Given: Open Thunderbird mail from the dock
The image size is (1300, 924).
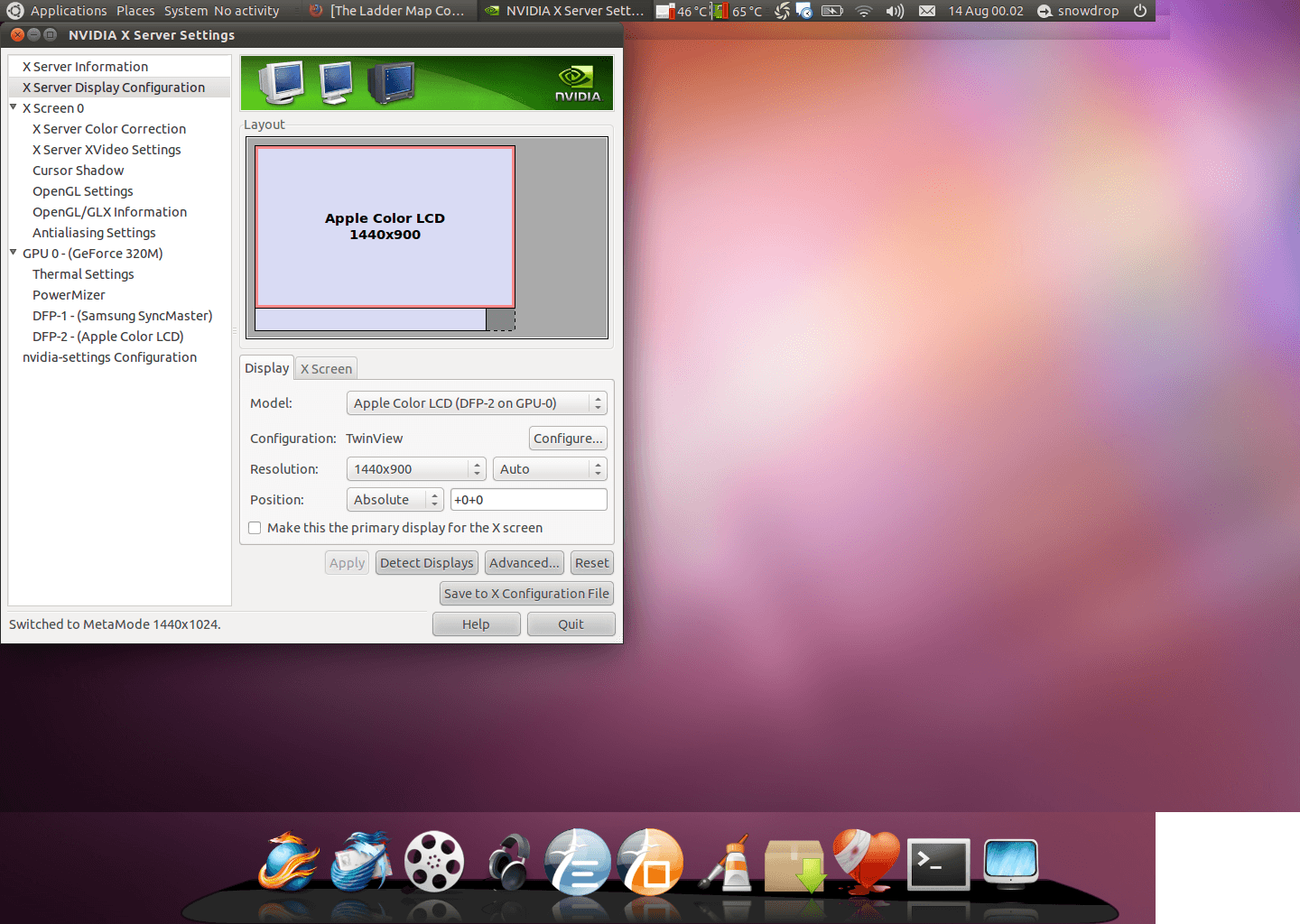Looking at the screenshot, I should pyautogui.click(x=361, y=863).
